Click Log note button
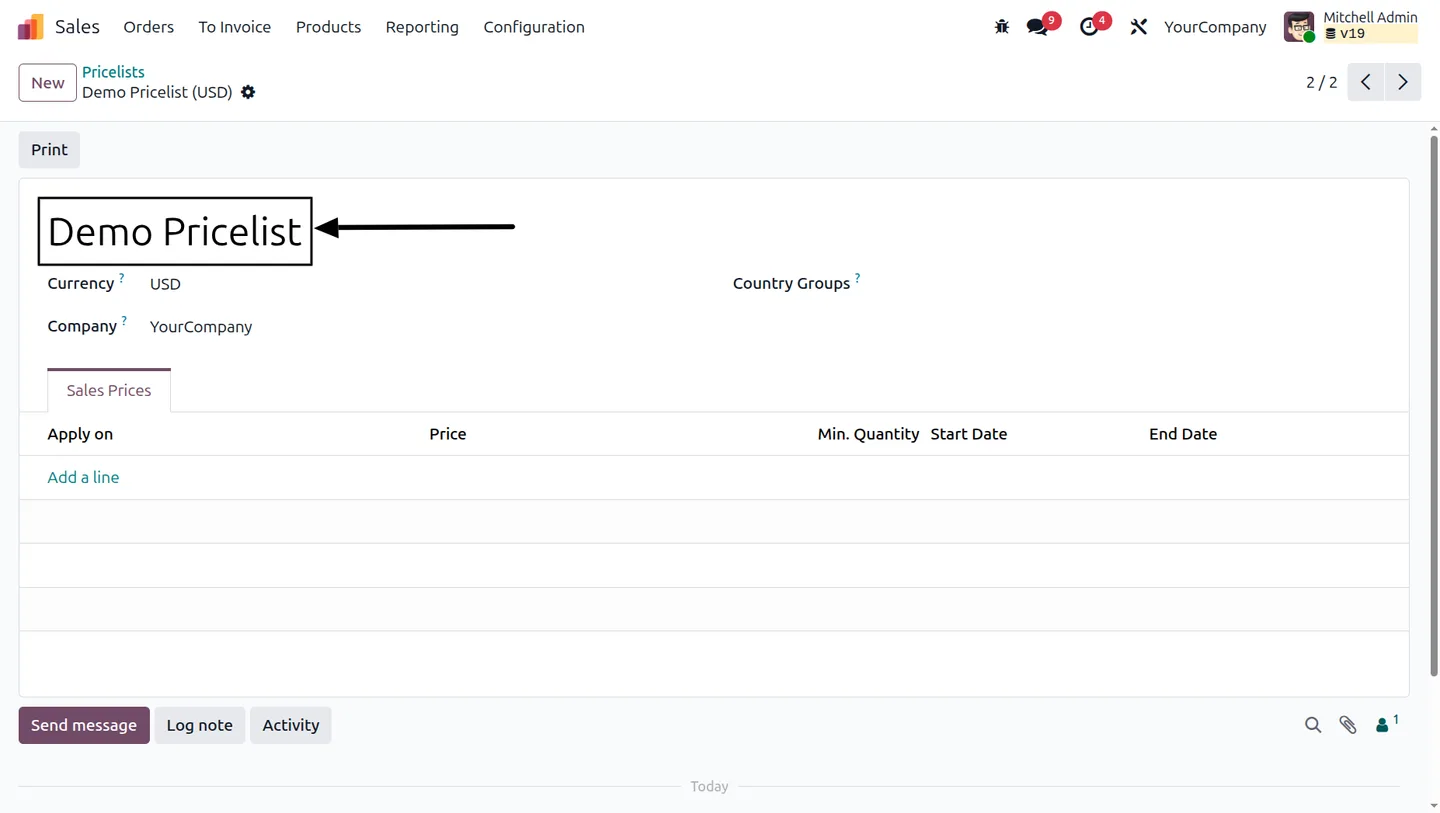The width and height of the screenshot is (1440, 813). [x=199, y=725]
